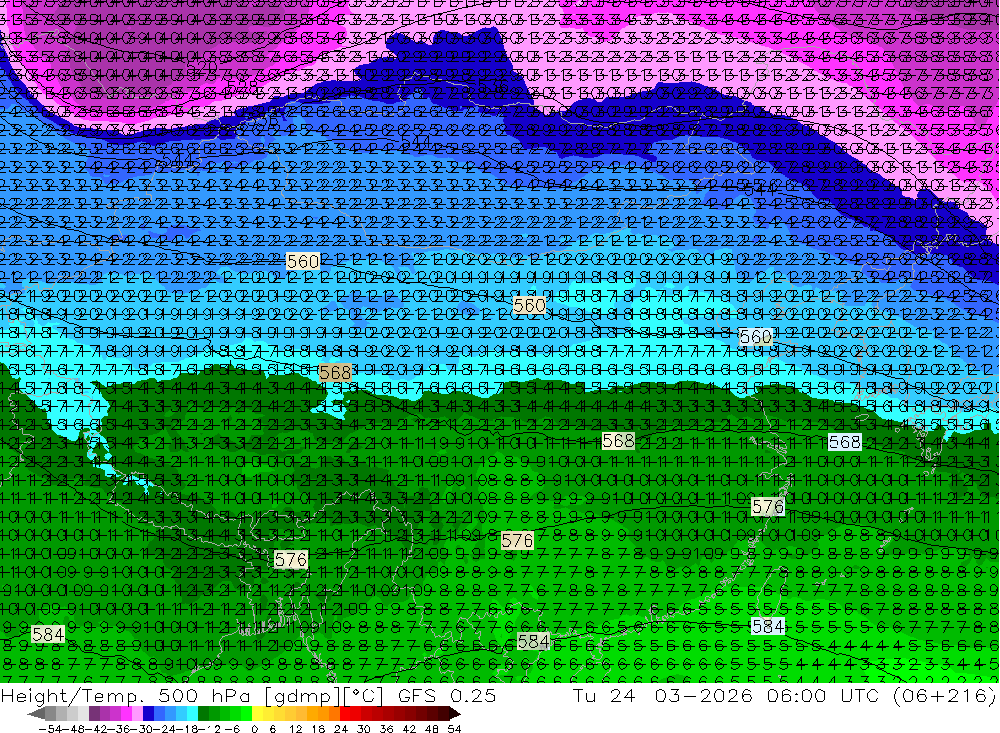The height and width of the screenshot is (733, 1000).
Task: Click the leftmost boxed '576' contour label
Action: pyautogui.click(x=291, y=560)
